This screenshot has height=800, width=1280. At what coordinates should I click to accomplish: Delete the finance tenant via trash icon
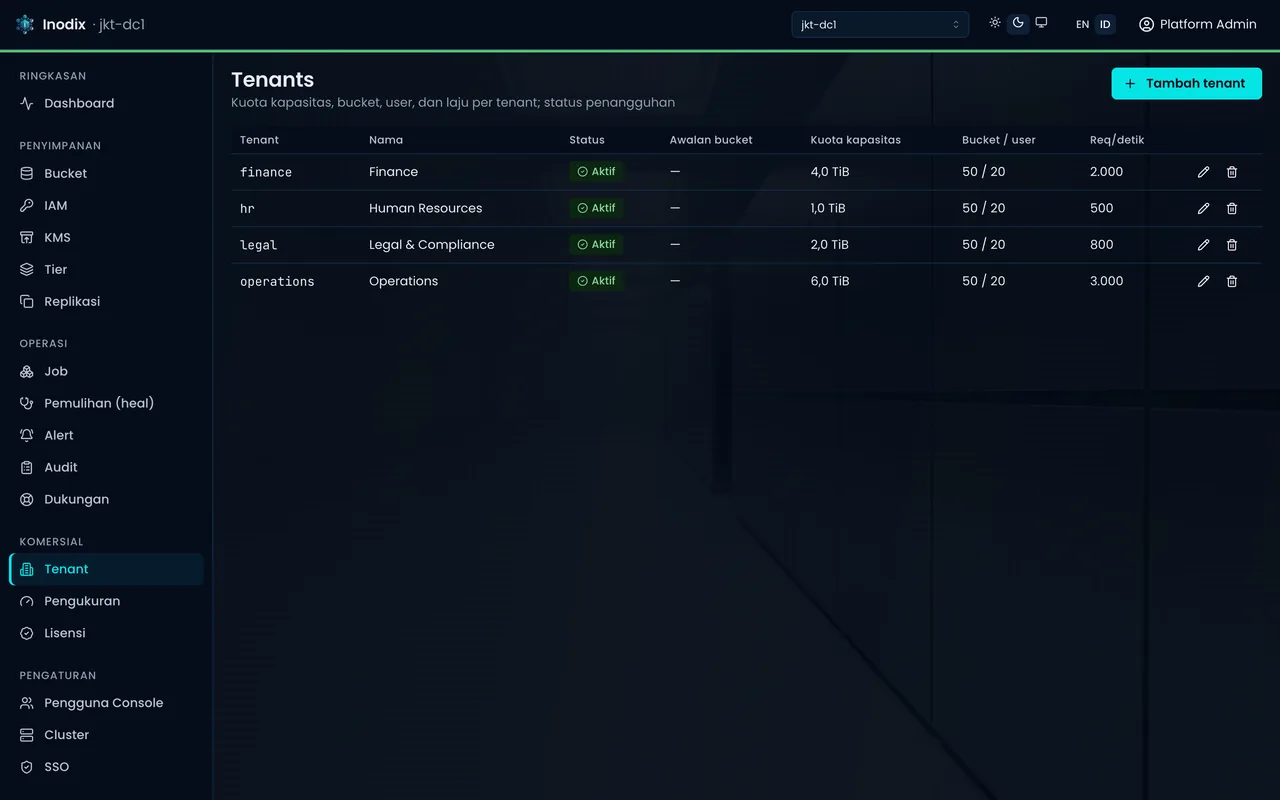click(1232, 172)
